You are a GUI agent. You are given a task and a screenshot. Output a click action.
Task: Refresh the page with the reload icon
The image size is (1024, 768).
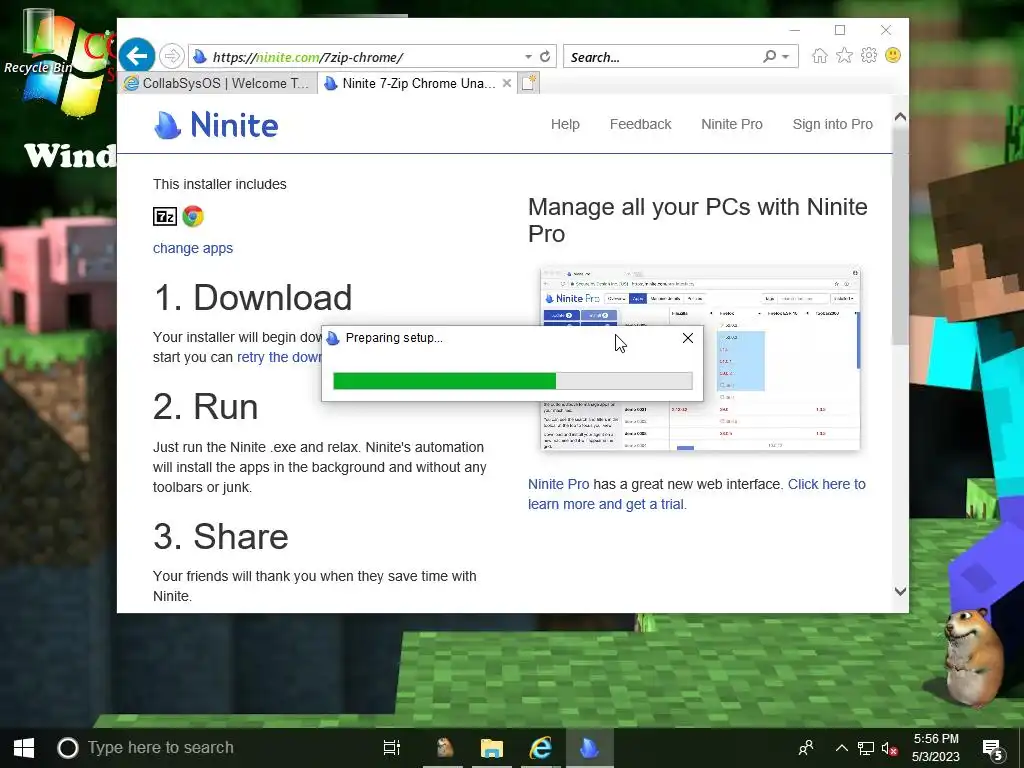[545, 57]
